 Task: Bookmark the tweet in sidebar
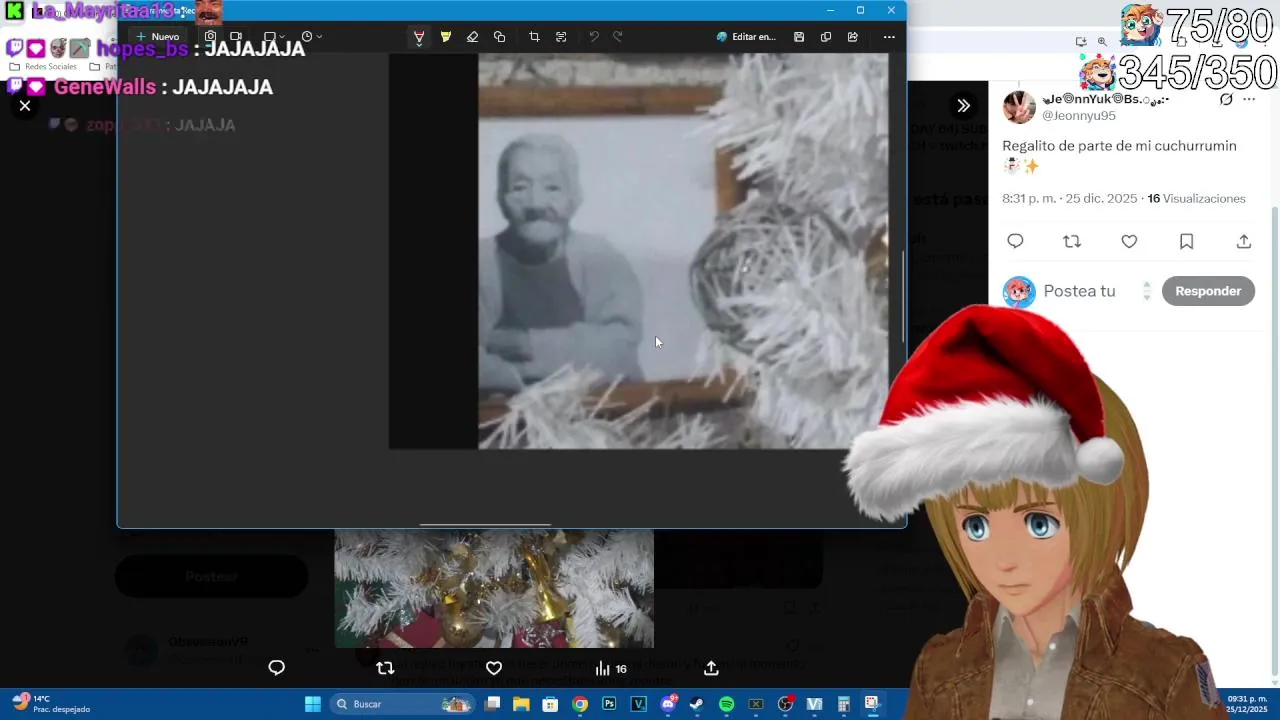click(x=1186, y=241)
